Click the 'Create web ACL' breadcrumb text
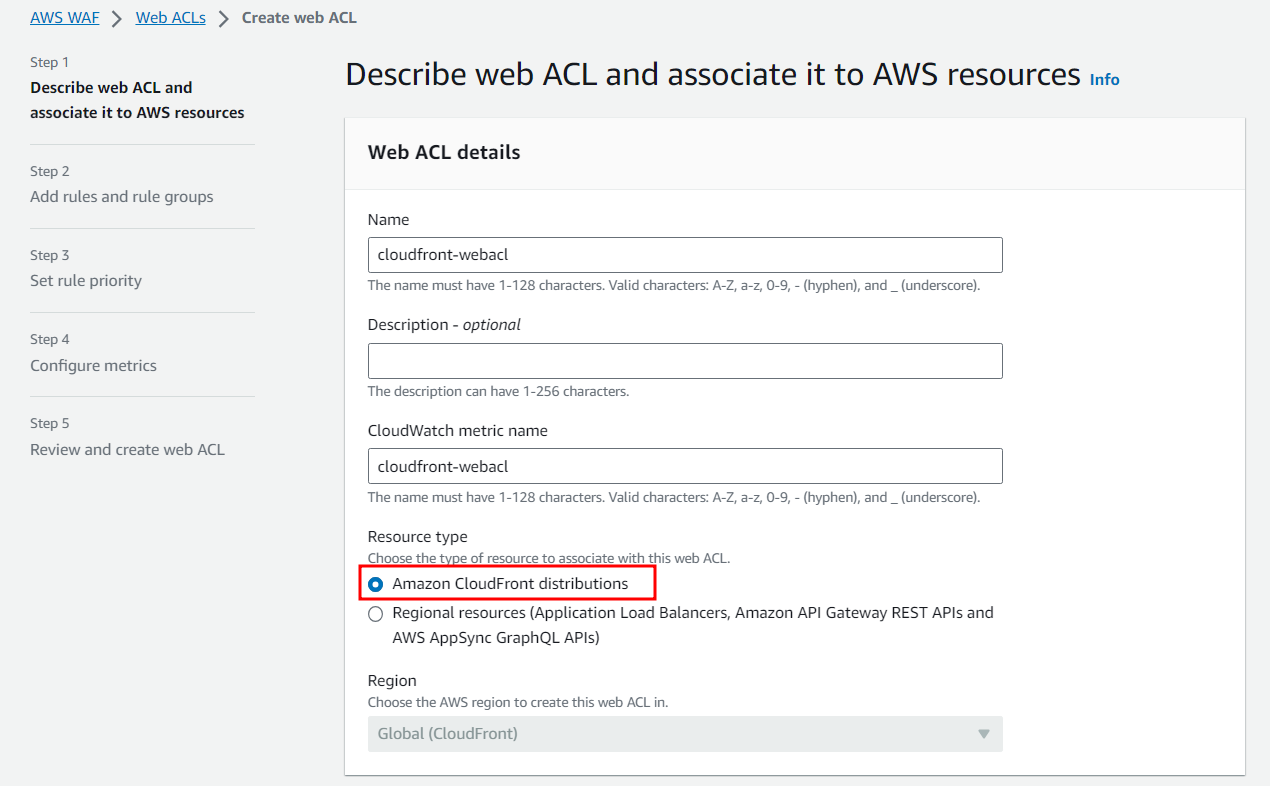1270x786 pixels. (299, 17)
